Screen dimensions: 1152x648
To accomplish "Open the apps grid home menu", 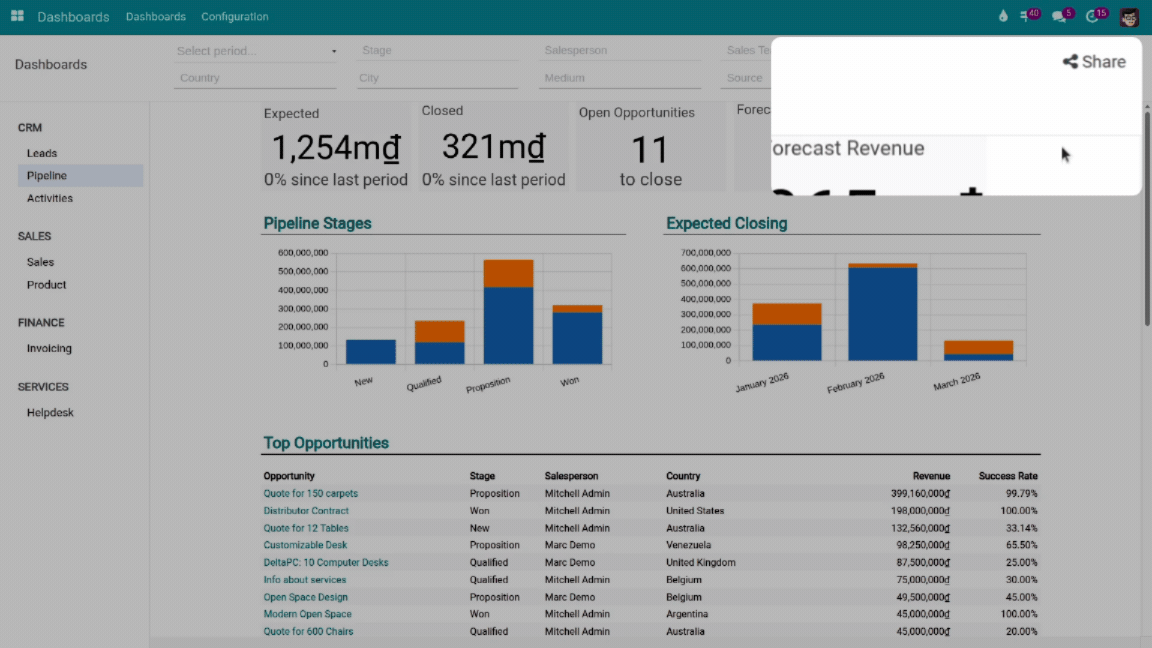I will 17,17.
